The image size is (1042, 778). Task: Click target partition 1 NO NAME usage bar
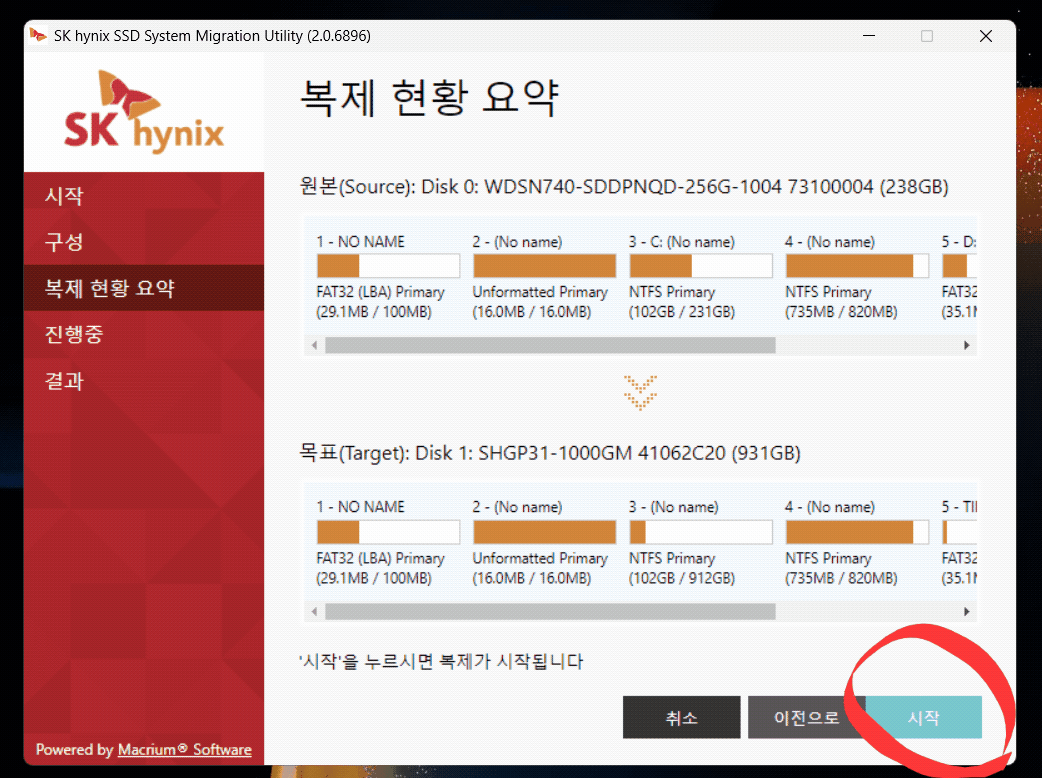(x=388, y=532)
